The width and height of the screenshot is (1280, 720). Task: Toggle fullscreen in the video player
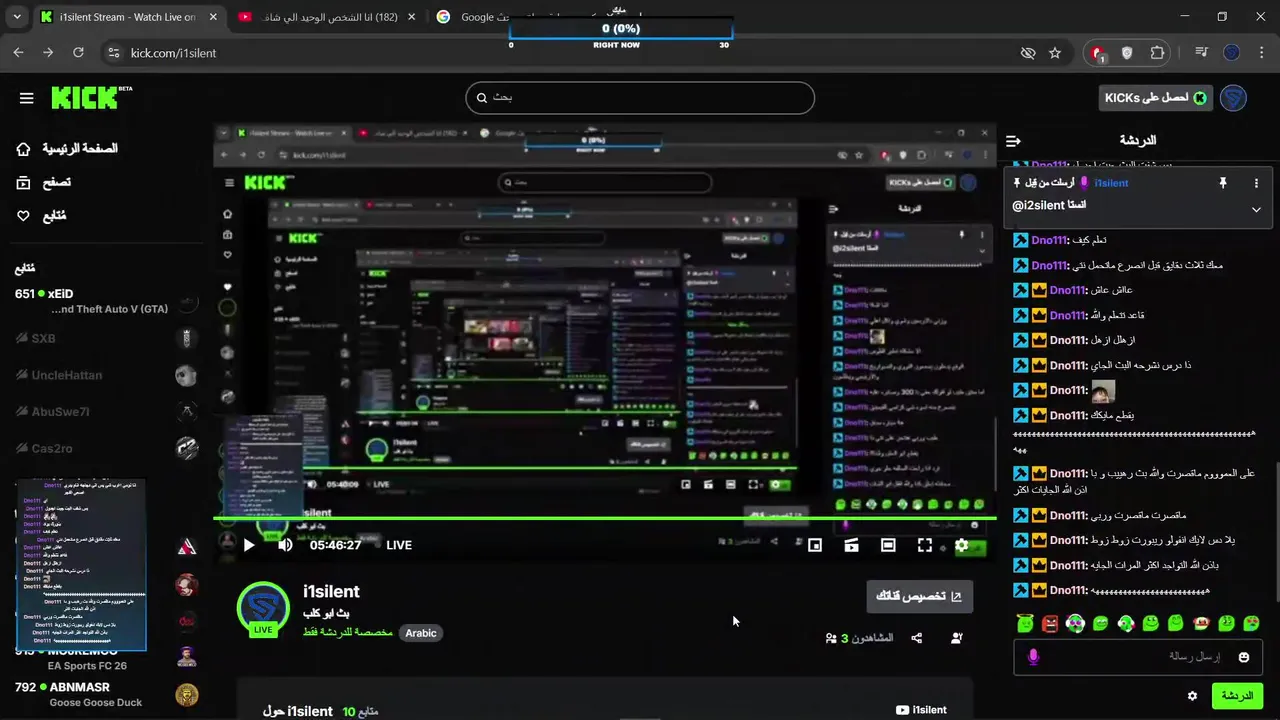[x=925, y=545]
